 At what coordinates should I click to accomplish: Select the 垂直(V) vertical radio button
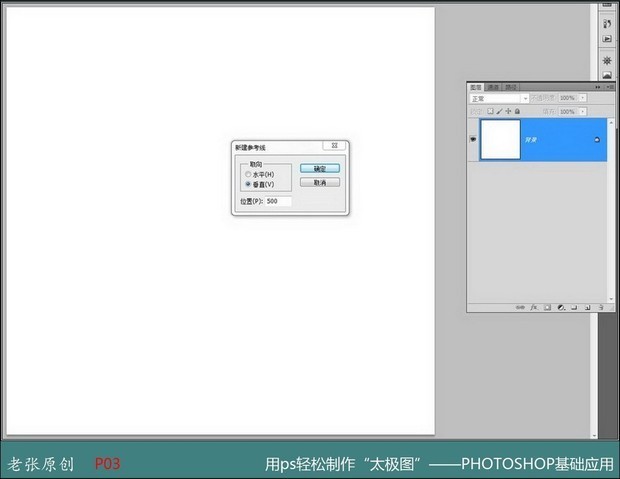click(248, 184)
